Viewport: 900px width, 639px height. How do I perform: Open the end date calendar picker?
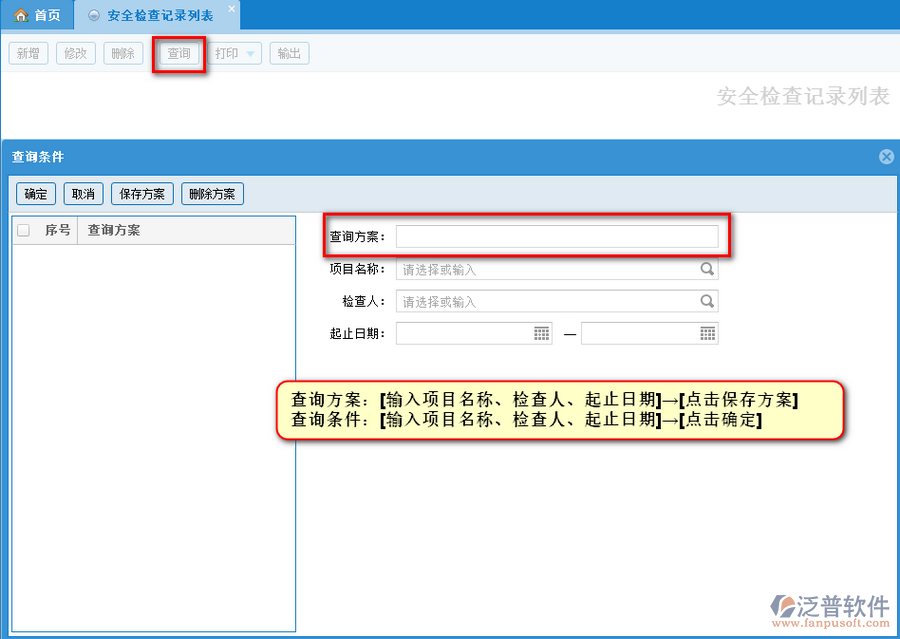tap(707, 334)
